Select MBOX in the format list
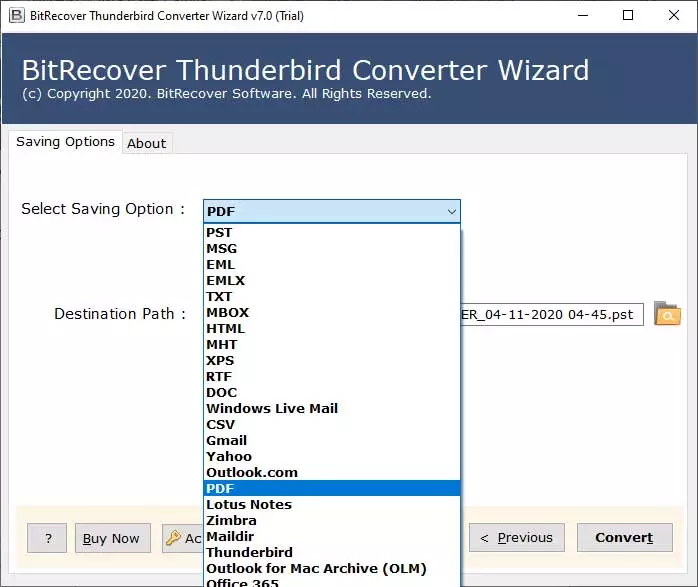This screenshot has width=698, height=587. point(227,312)
